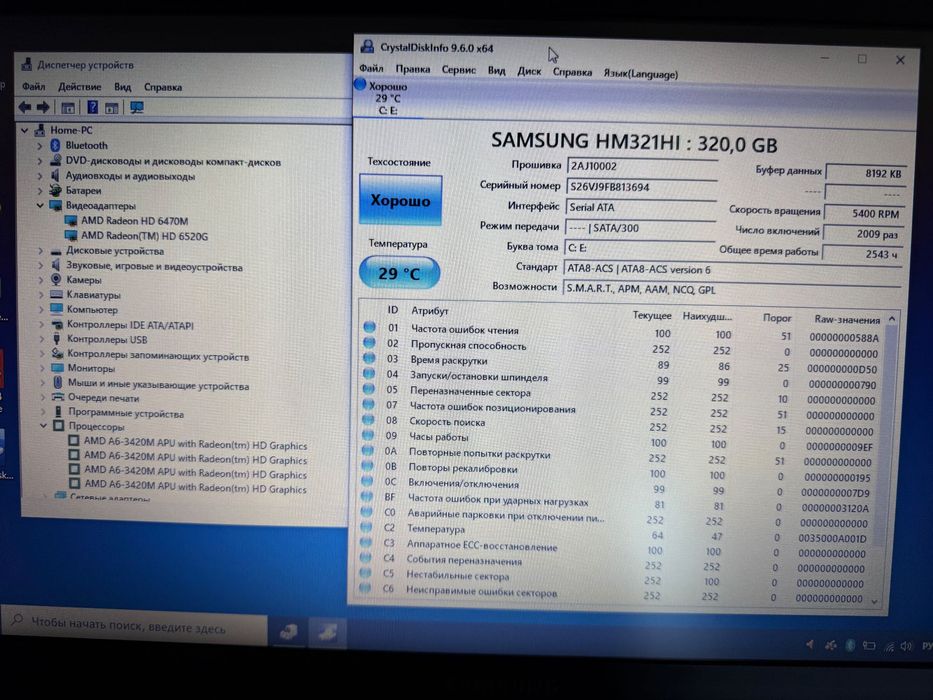This screenshot has height=700, width=933.
Task: Expand the Камеры category
Action: 41,279
